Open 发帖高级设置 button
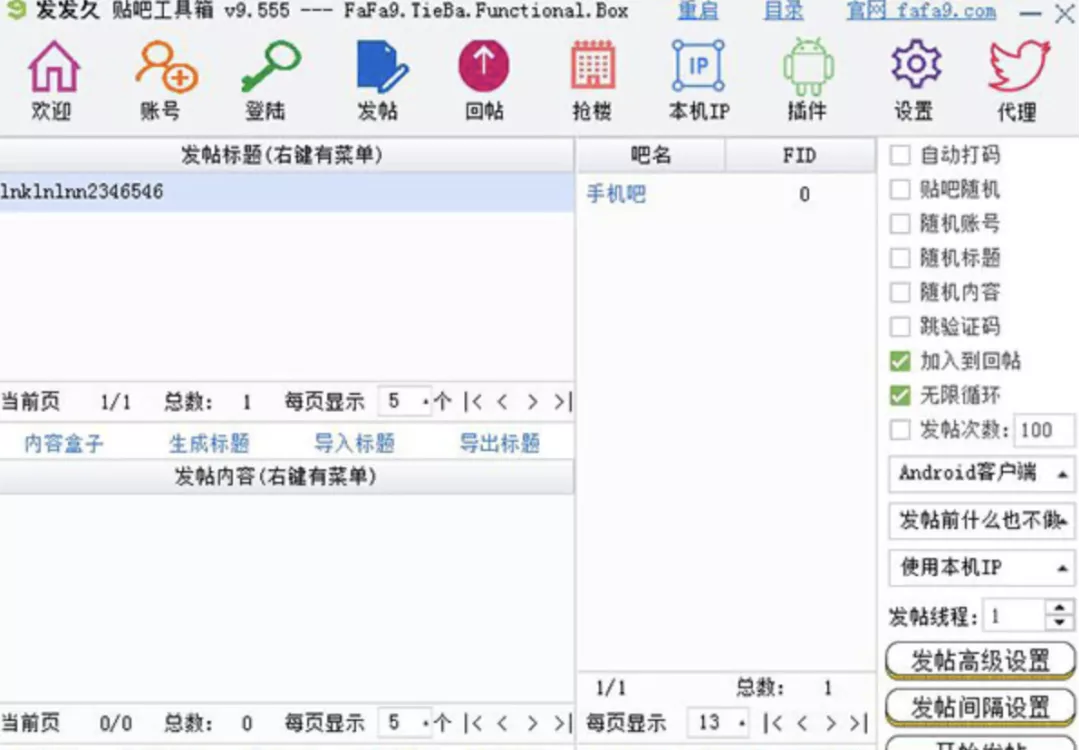The image size is (1079, 750). coord(981,660)
